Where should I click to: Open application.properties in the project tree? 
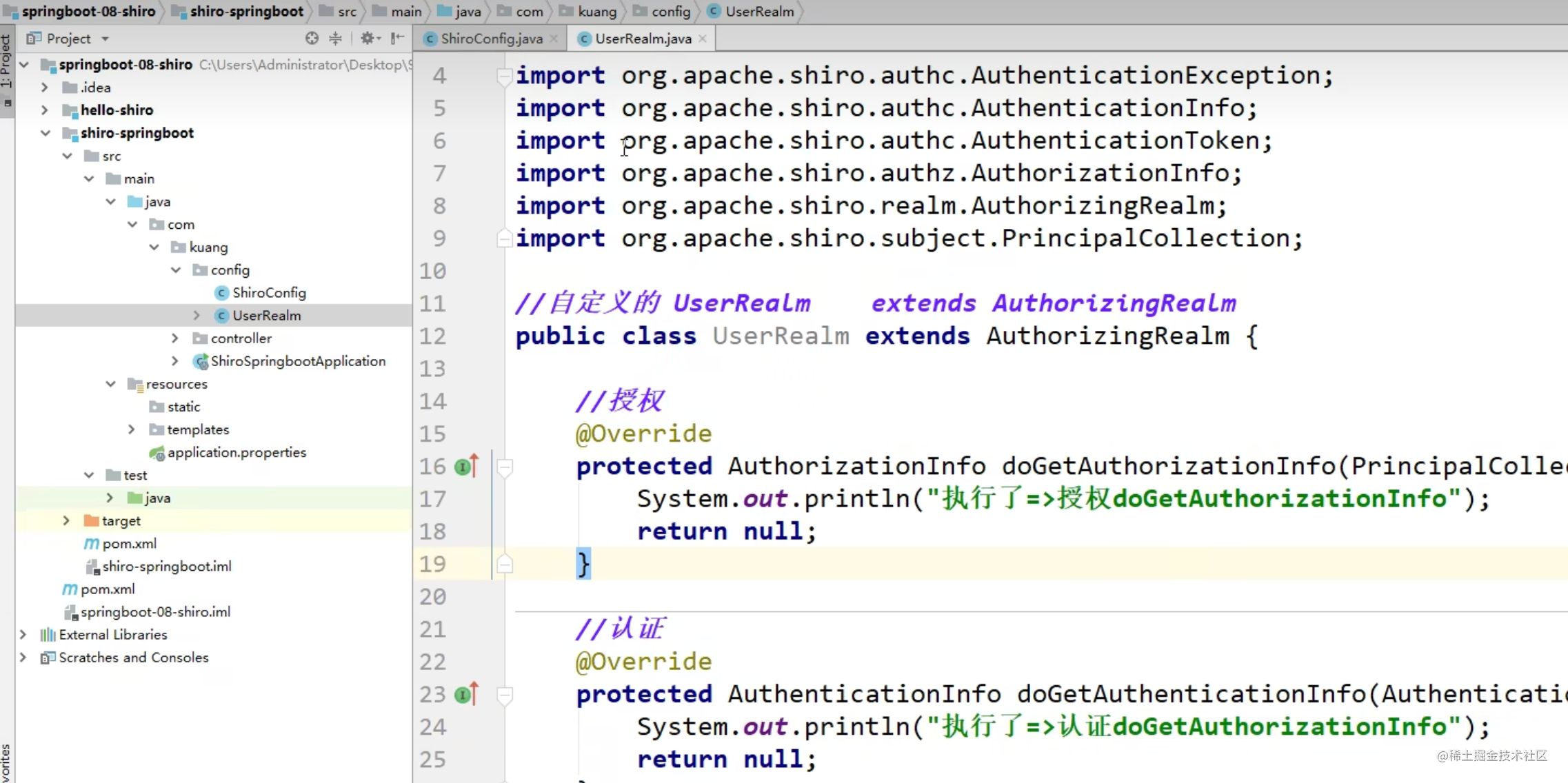(x=236, y=452)
